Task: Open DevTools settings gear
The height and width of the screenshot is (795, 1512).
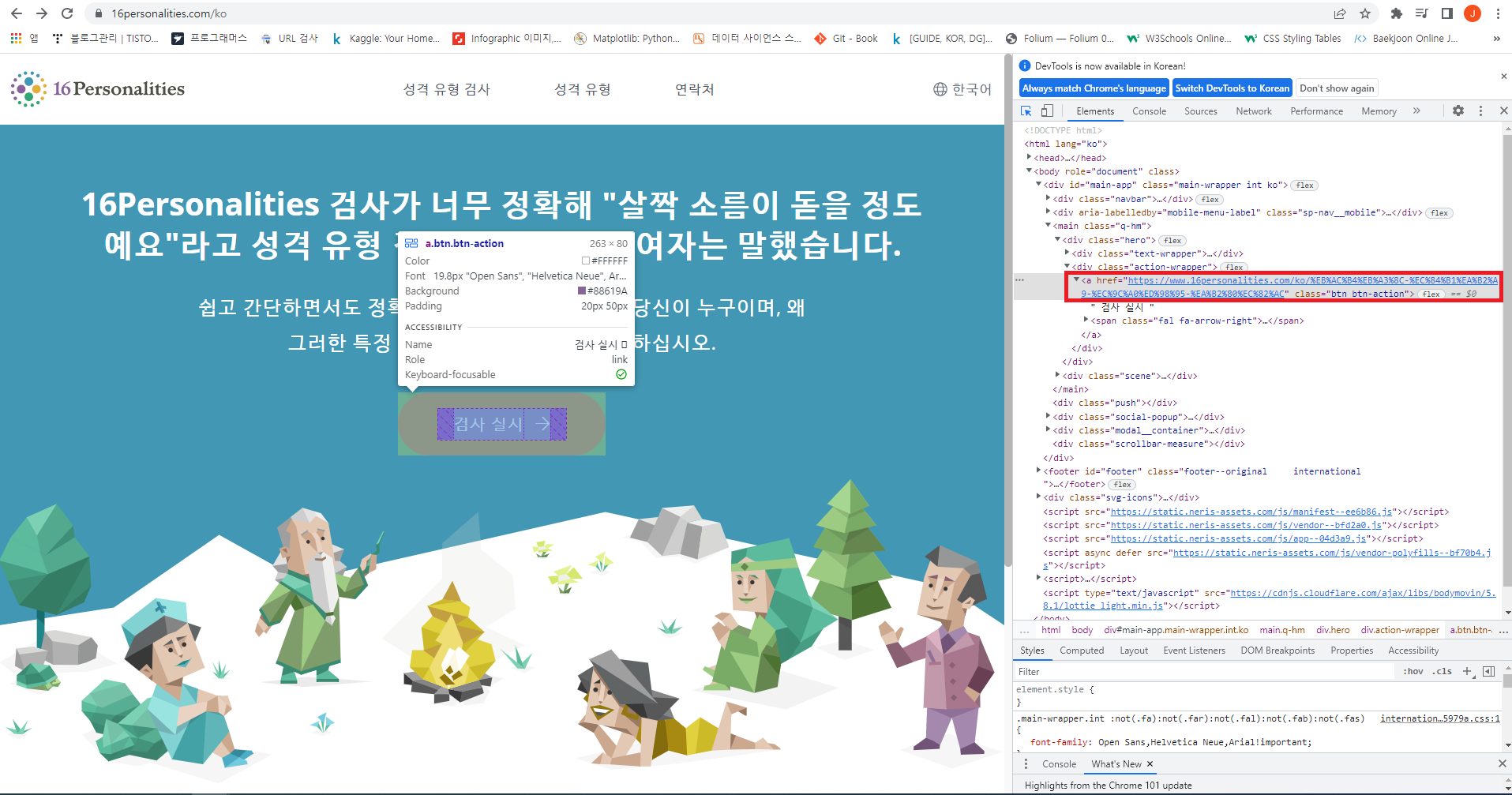Action: 1458,111
